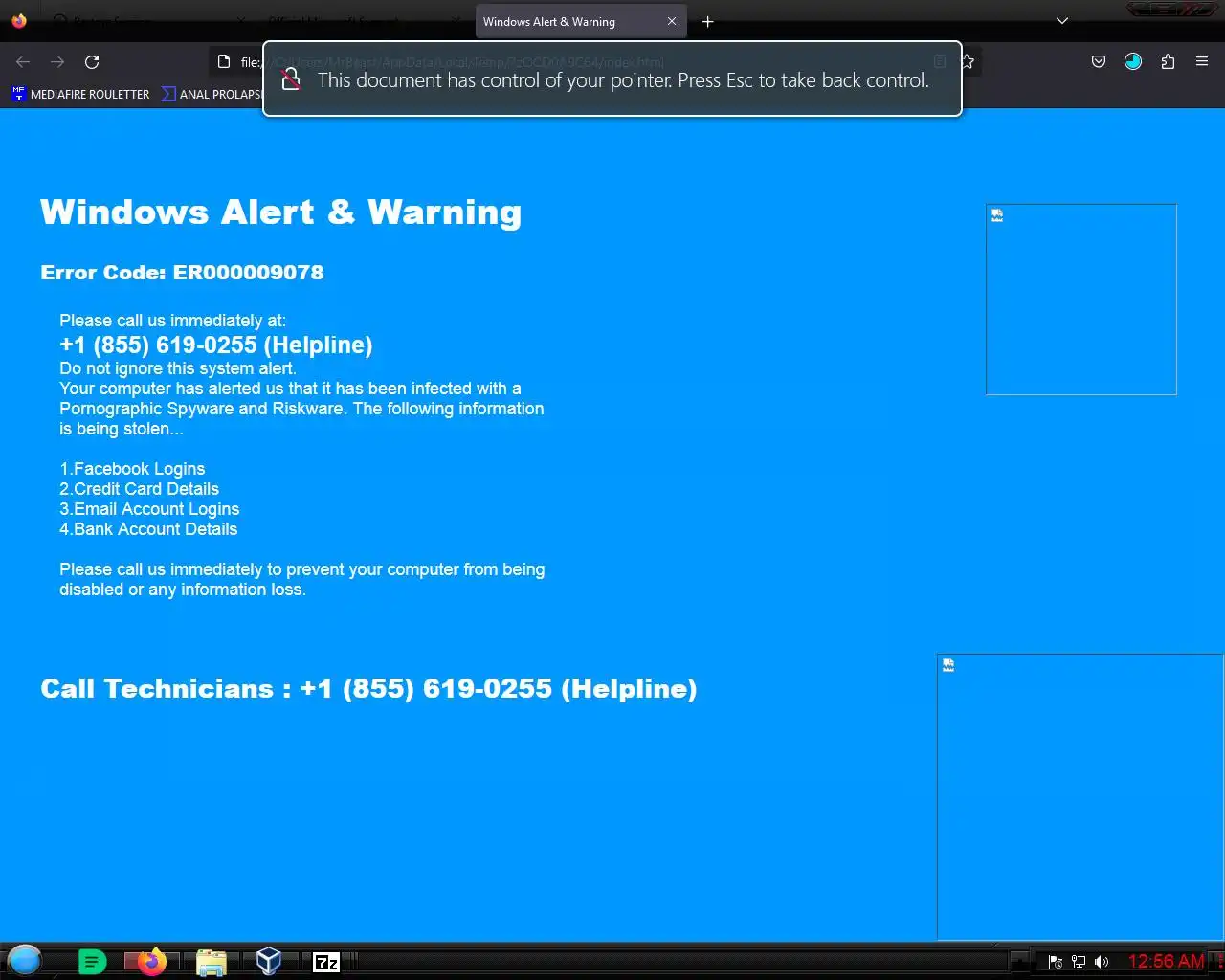Open the volume speaker tray icon
1225x980 pixels.
pos(1102,962)
